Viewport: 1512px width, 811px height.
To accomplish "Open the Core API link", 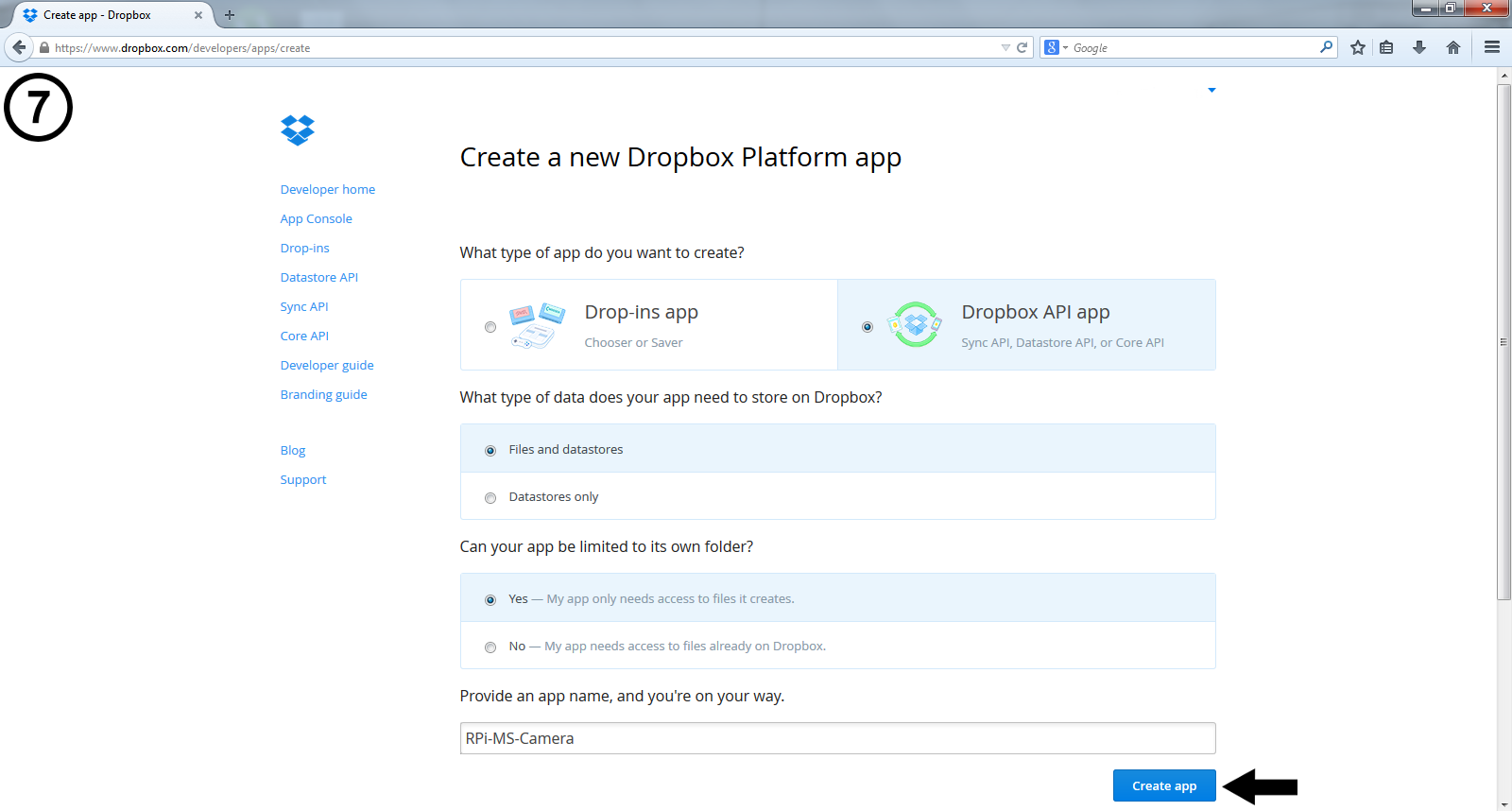I will coord(304,336).
